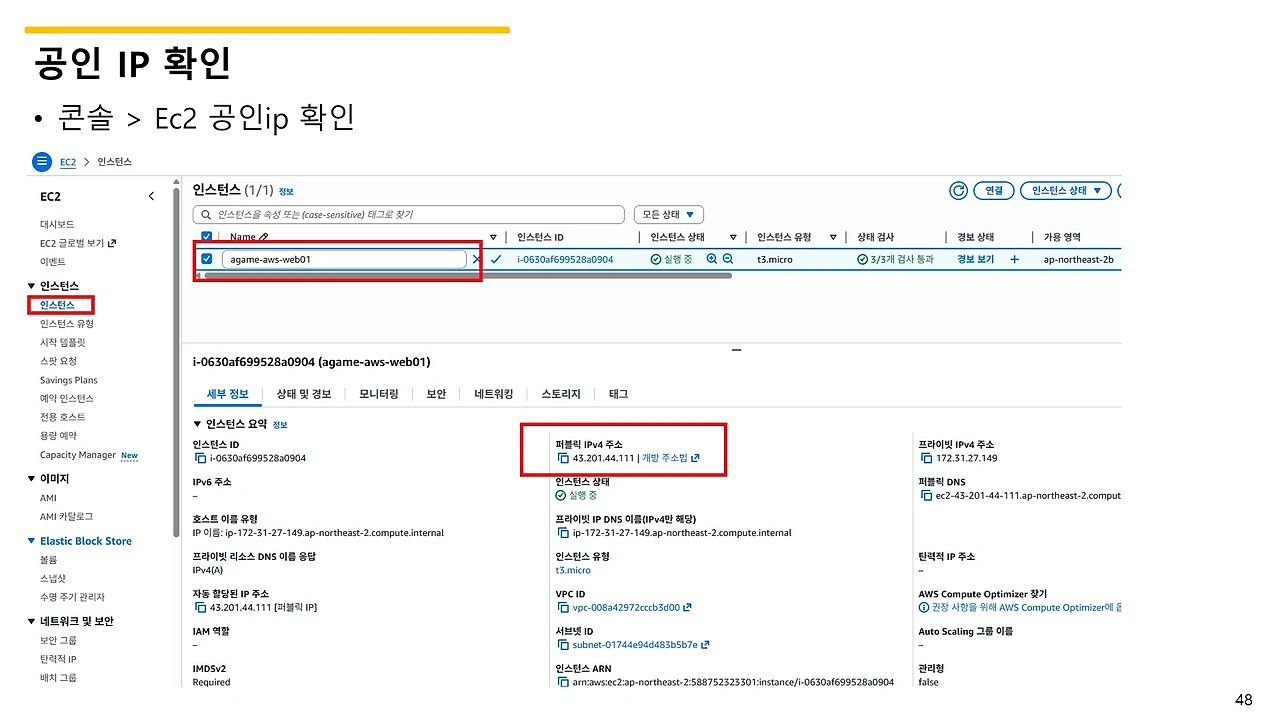Open the 모든 상태 filter dropdown
The image size is (1280, 720).
(669, 214)
